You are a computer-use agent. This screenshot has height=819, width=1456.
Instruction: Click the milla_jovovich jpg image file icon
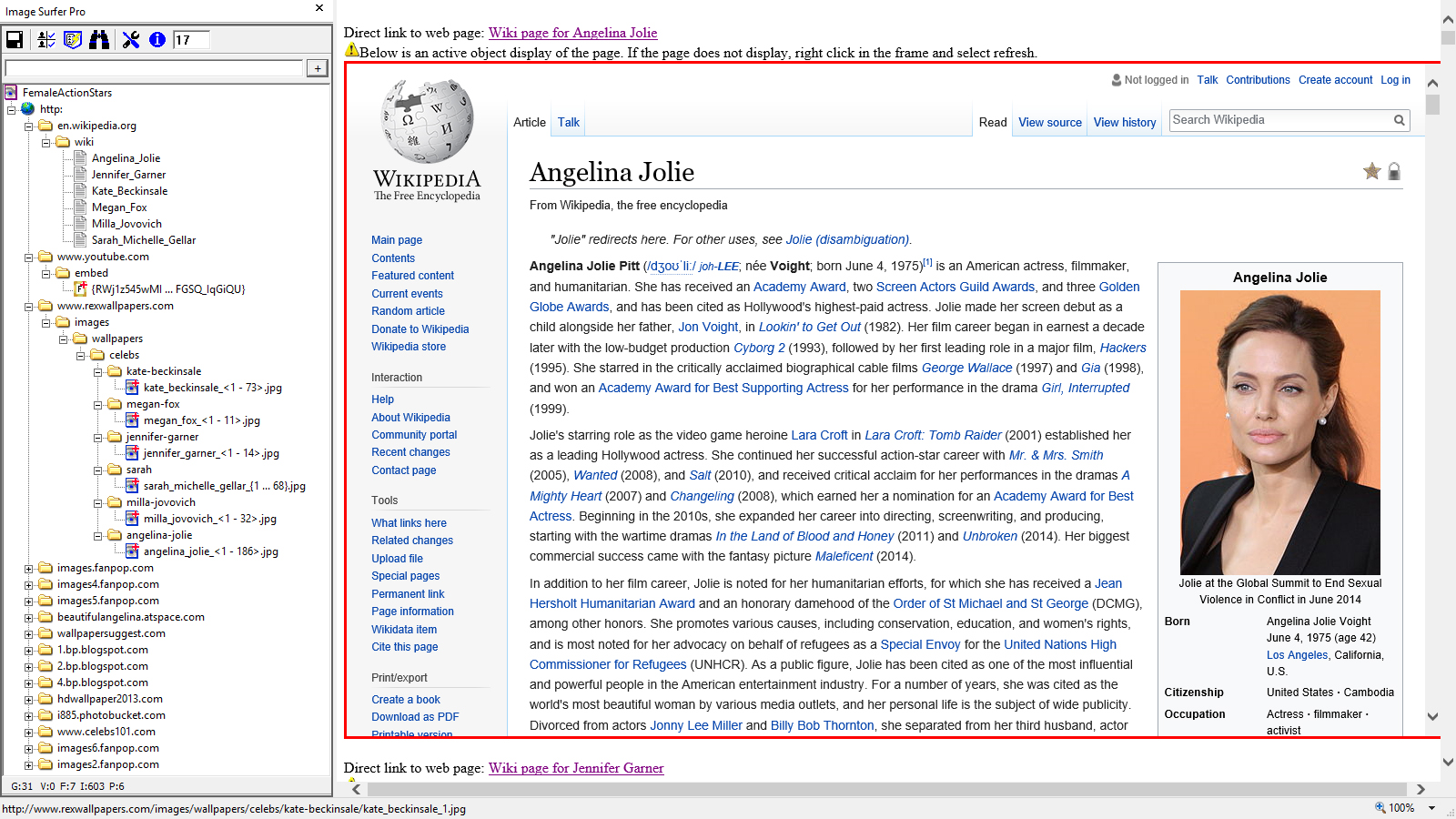click(132, 519)
